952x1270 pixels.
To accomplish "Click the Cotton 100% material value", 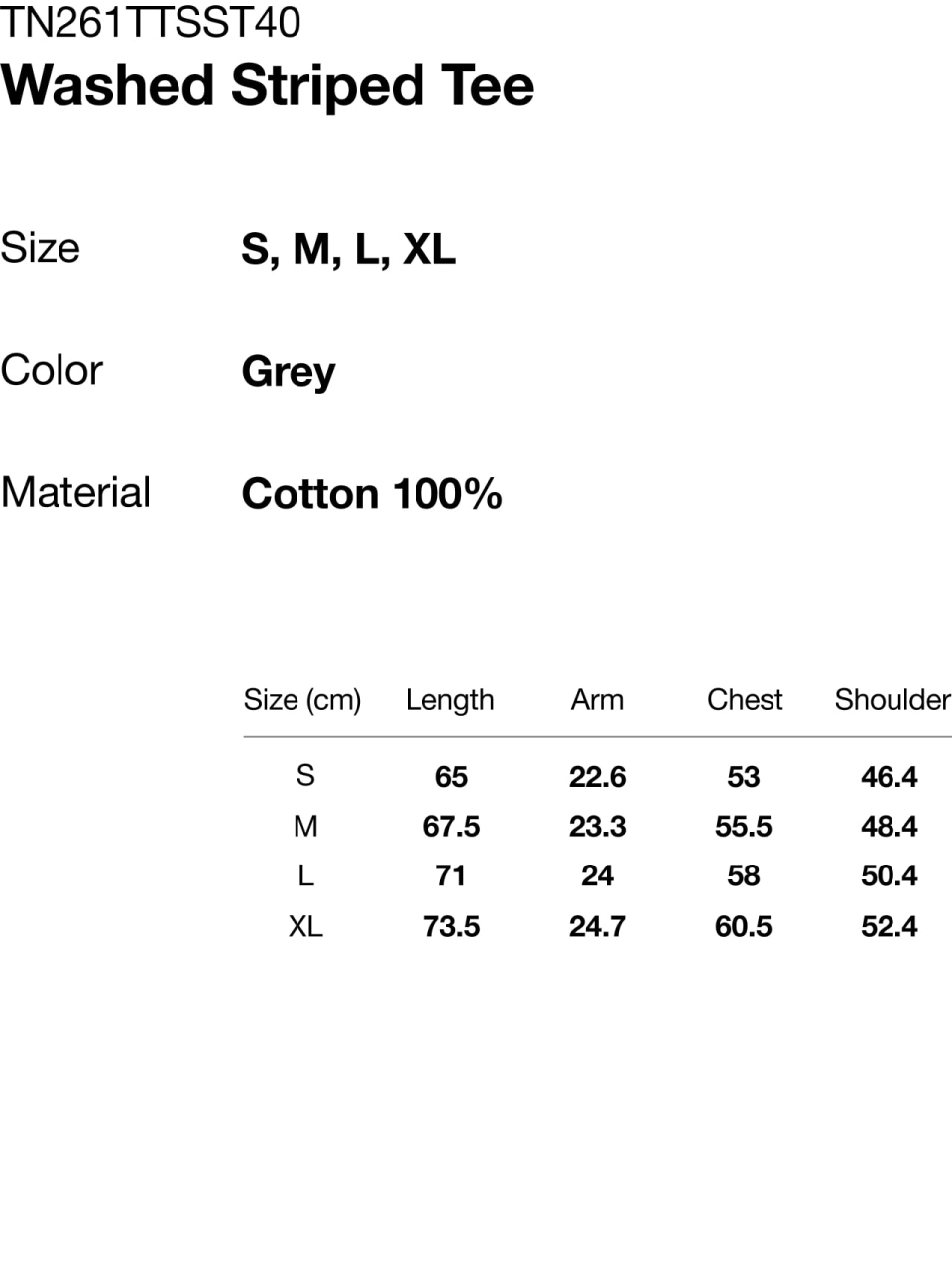I will pos(372,494).
